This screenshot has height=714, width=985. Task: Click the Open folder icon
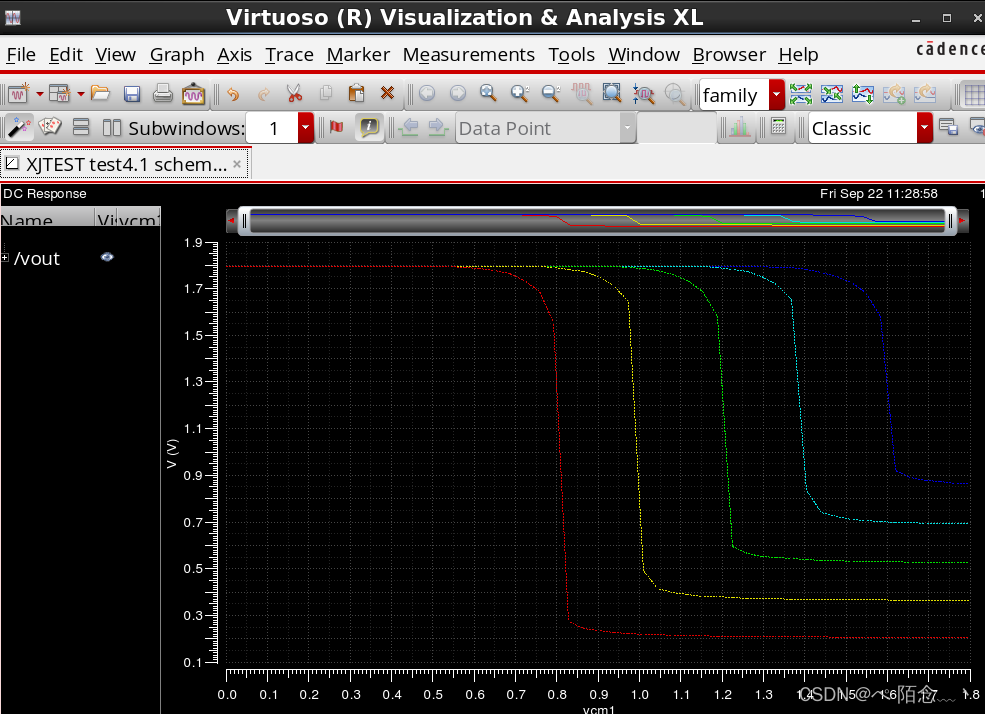click(x=100, y=94)
